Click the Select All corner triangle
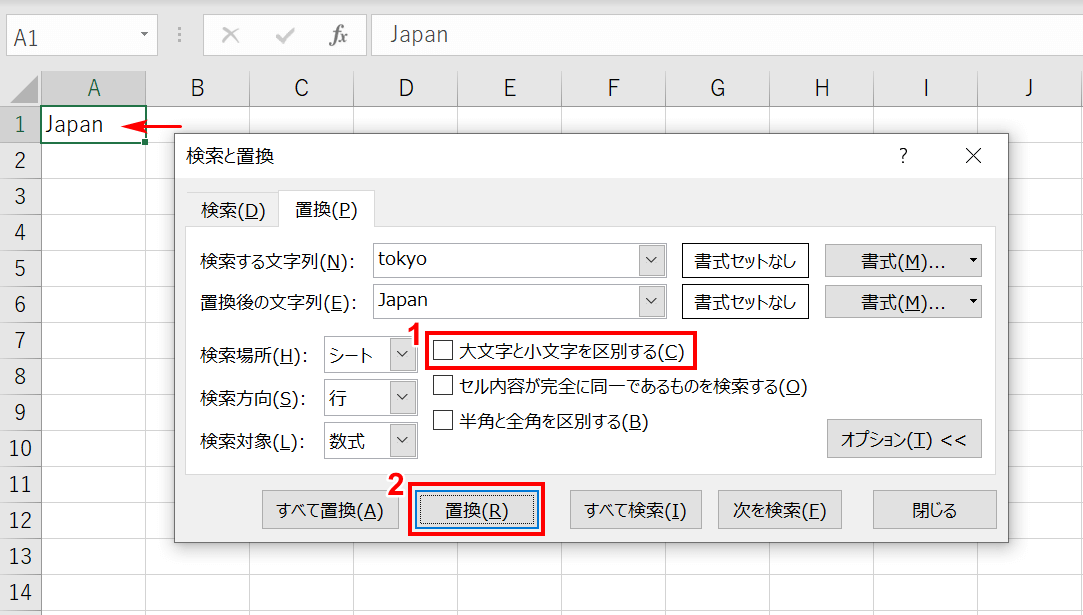Image resolution: width=1083 pixels, height=615 pixels. tap(24, 90)
